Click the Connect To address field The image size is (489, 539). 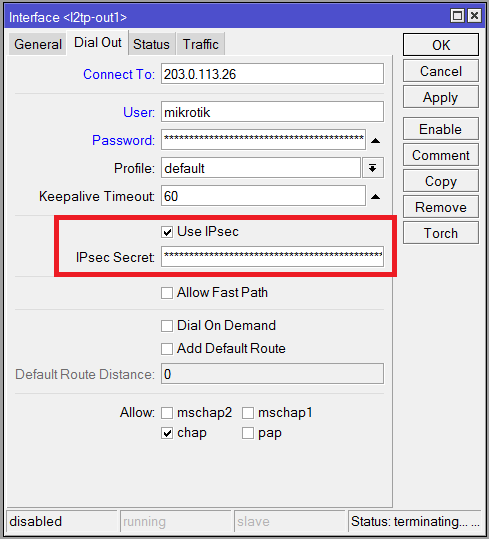click(272, 74)
